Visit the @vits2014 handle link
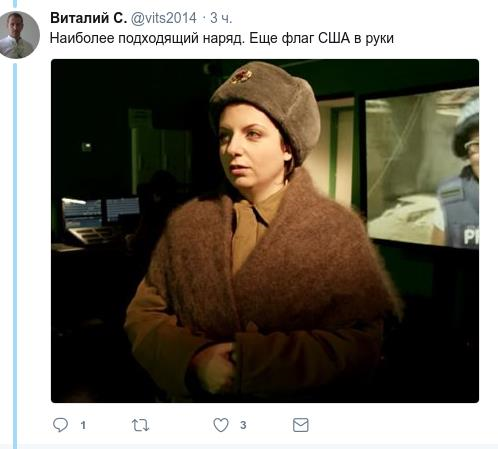This screenshot has width=498, height=449. pyautogui.click(x=163, y=18)
